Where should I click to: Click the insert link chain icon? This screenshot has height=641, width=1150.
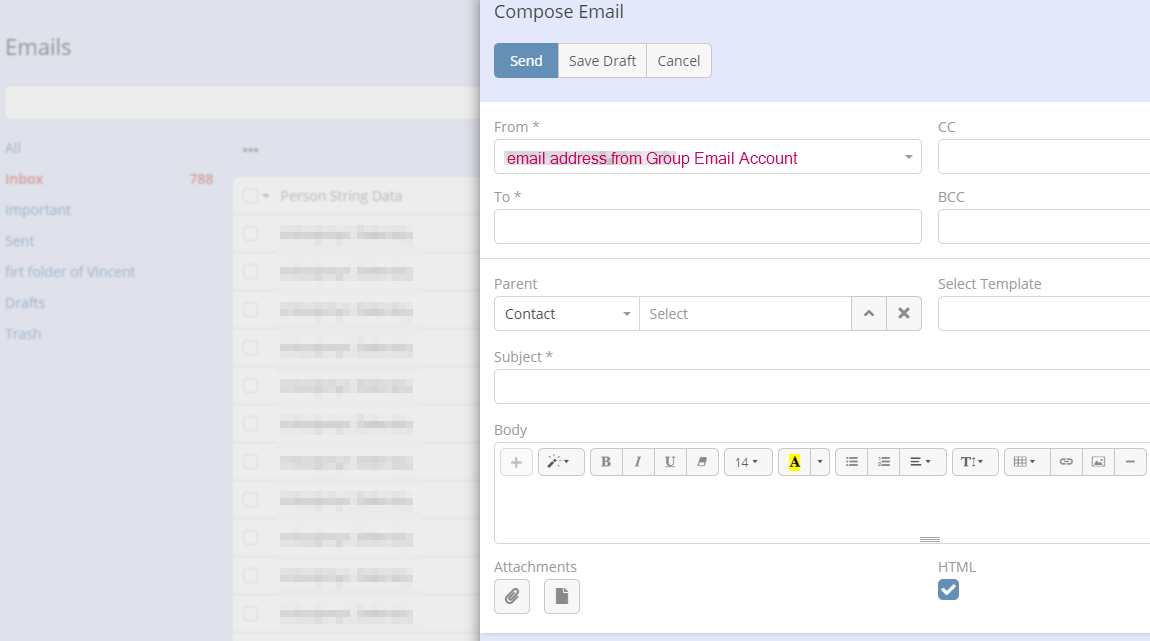(1066, 462)
